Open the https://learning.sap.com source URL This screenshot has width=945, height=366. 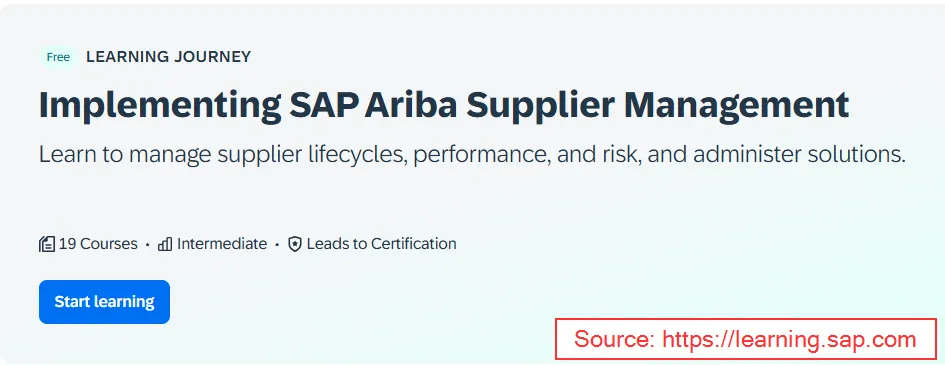point(790,339)
